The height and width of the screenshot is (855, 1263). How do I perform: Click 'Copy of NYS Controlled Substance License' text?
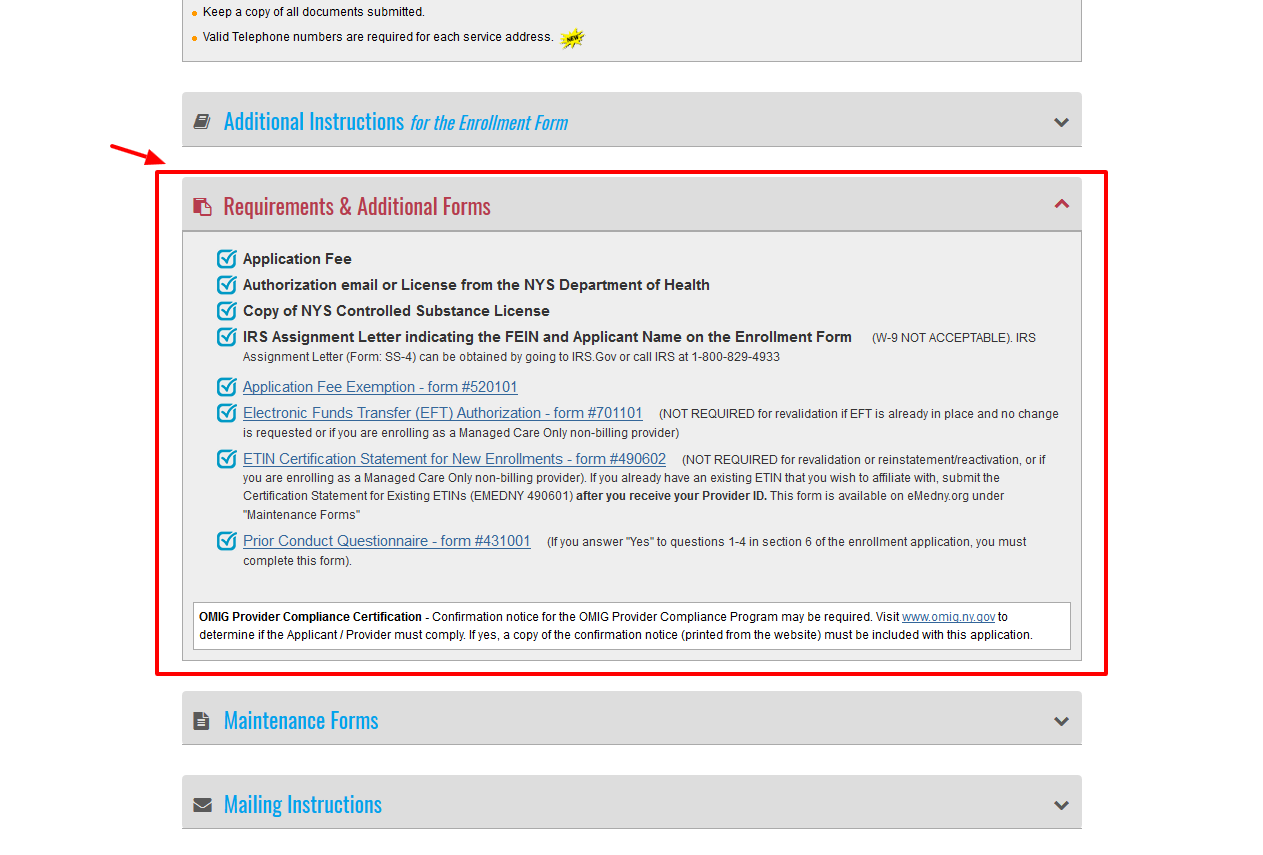pos(396,311)
